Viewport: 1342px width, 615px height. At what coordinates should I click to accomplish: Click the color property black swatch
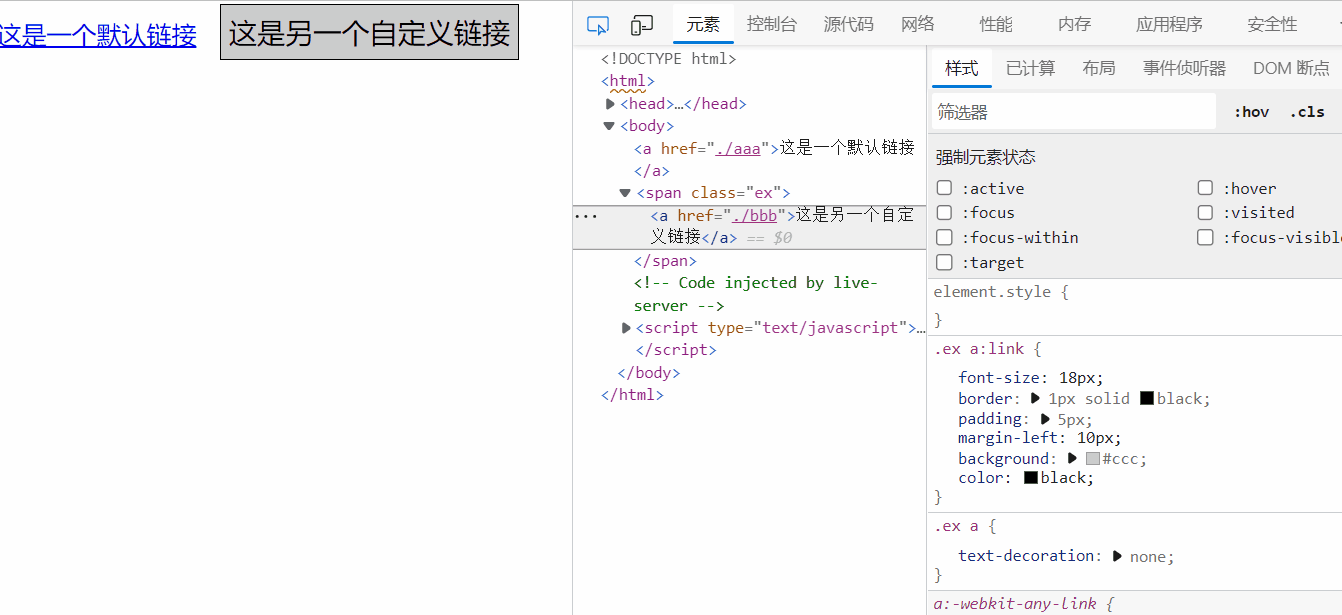click(x=1030, y=478)
